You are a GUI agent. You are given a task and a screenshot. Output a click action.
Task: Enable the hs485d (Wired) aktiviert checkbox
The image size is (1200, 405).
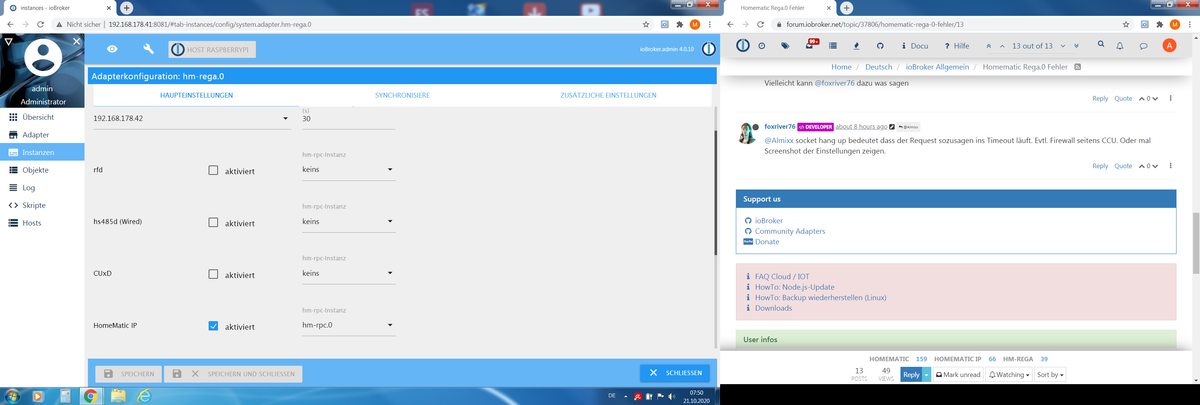[x=213, y=222]
